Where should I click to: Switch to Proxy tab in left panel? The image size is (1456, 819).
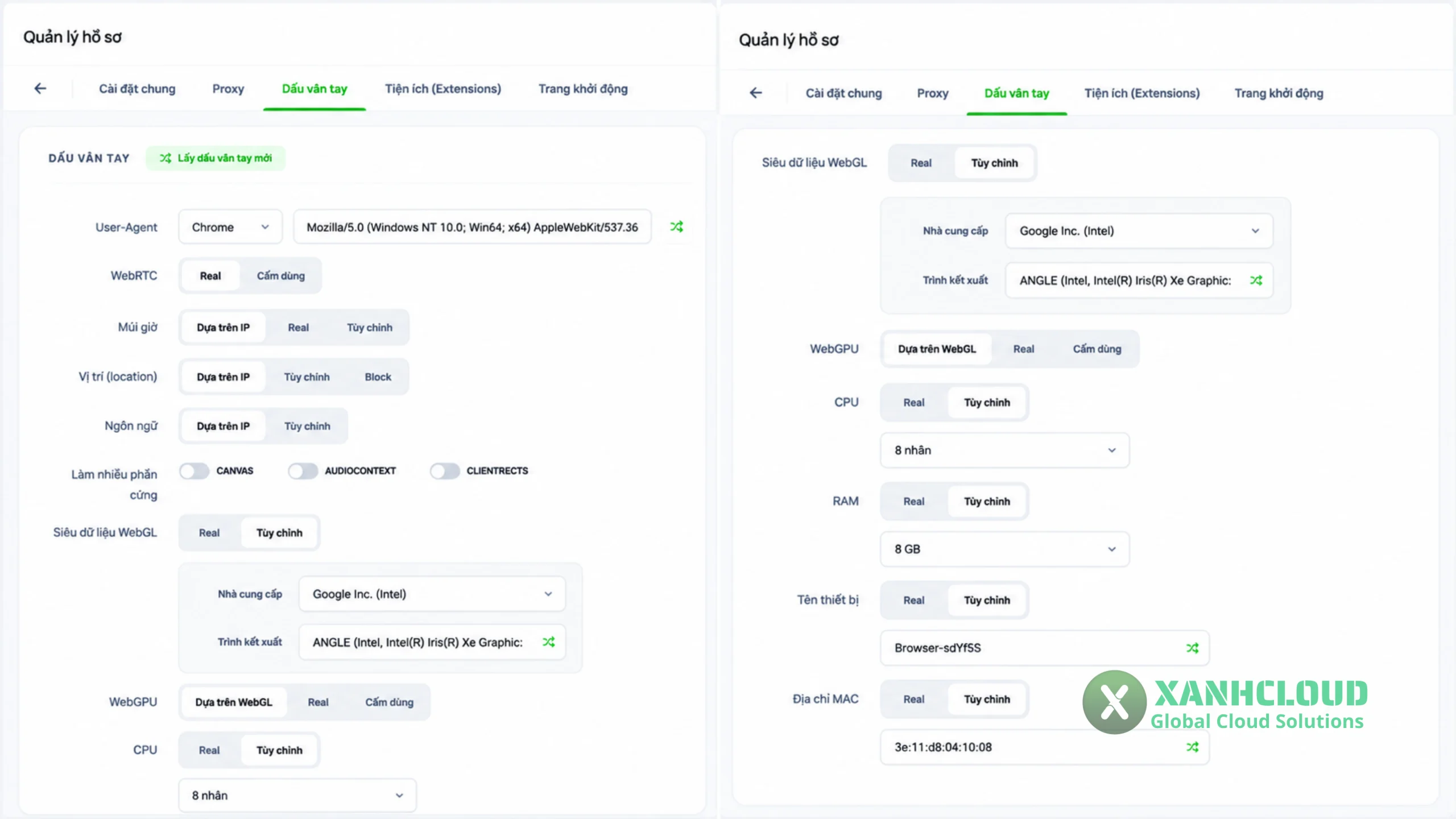point(228,89)
